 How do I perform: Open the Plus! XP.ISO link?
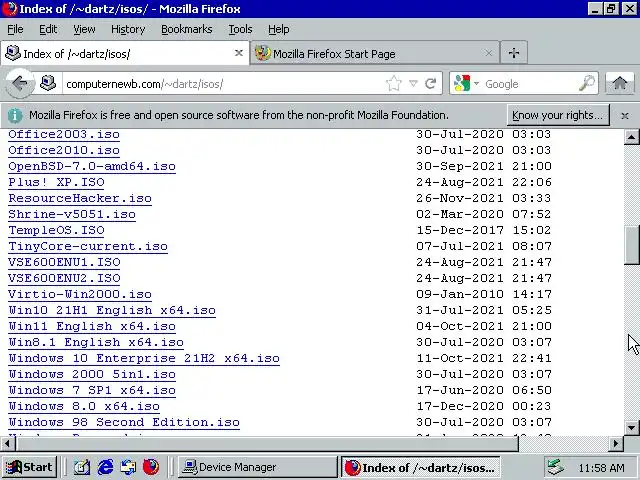[x=56, y=182]
